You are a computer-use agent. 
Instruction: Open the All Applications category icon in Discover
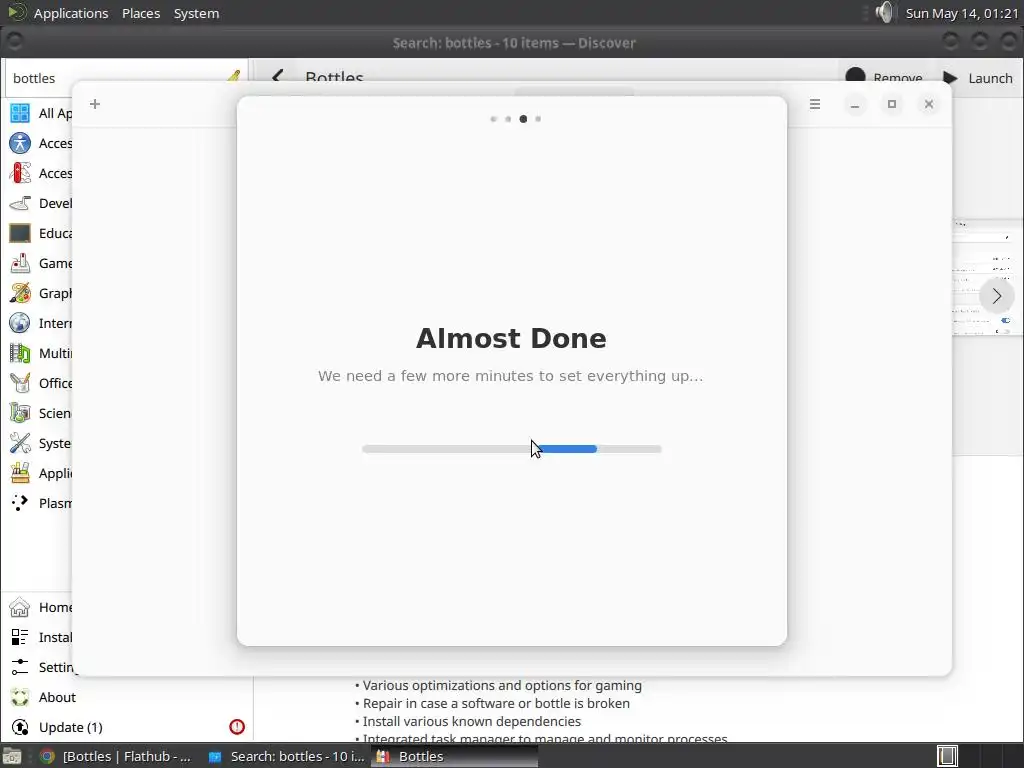(20, 113)
